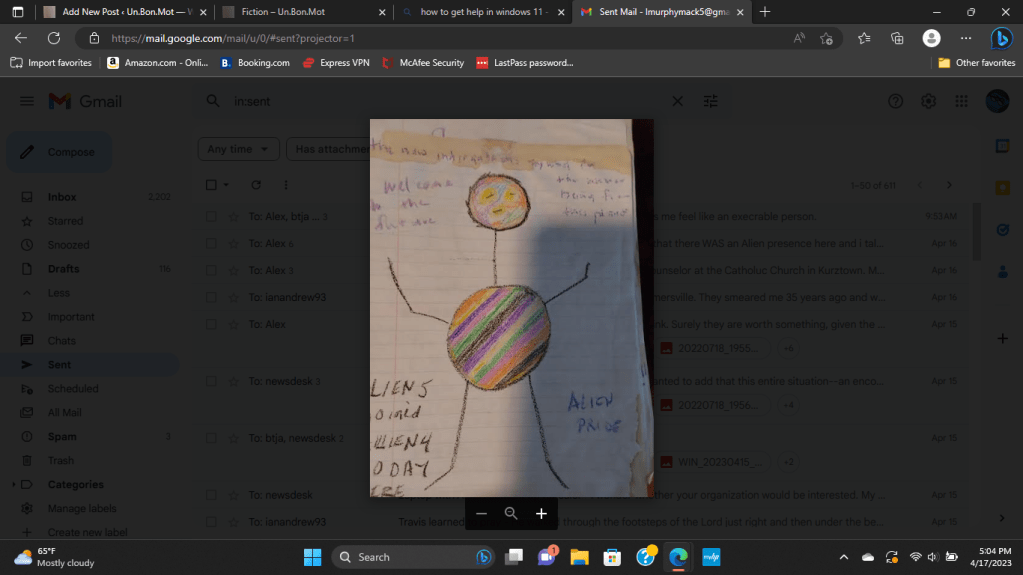Check the box for first sent email

211,216
